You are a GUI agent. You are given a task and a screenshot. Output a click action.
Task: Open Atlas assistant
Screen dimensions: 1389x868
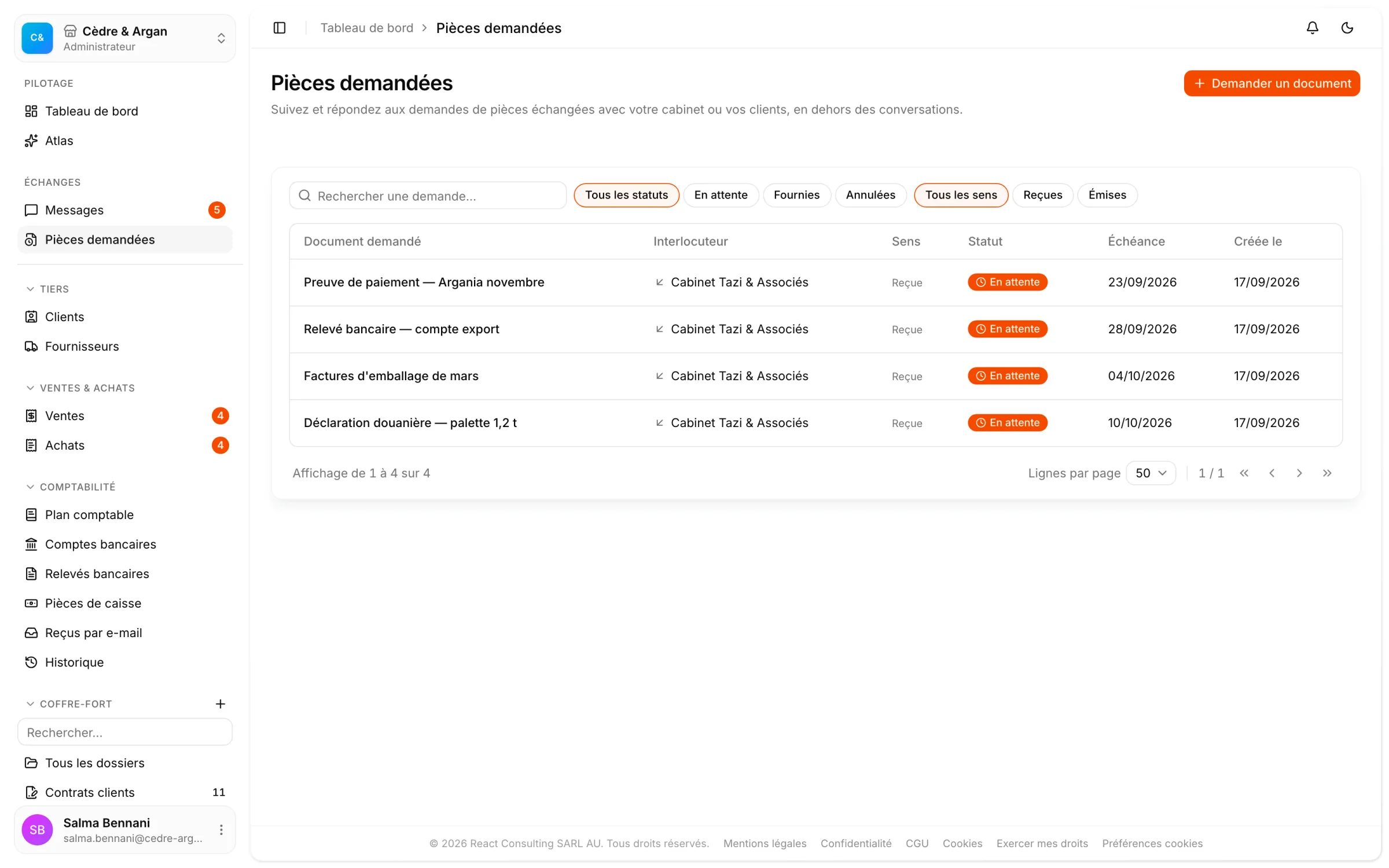[125, 141]
